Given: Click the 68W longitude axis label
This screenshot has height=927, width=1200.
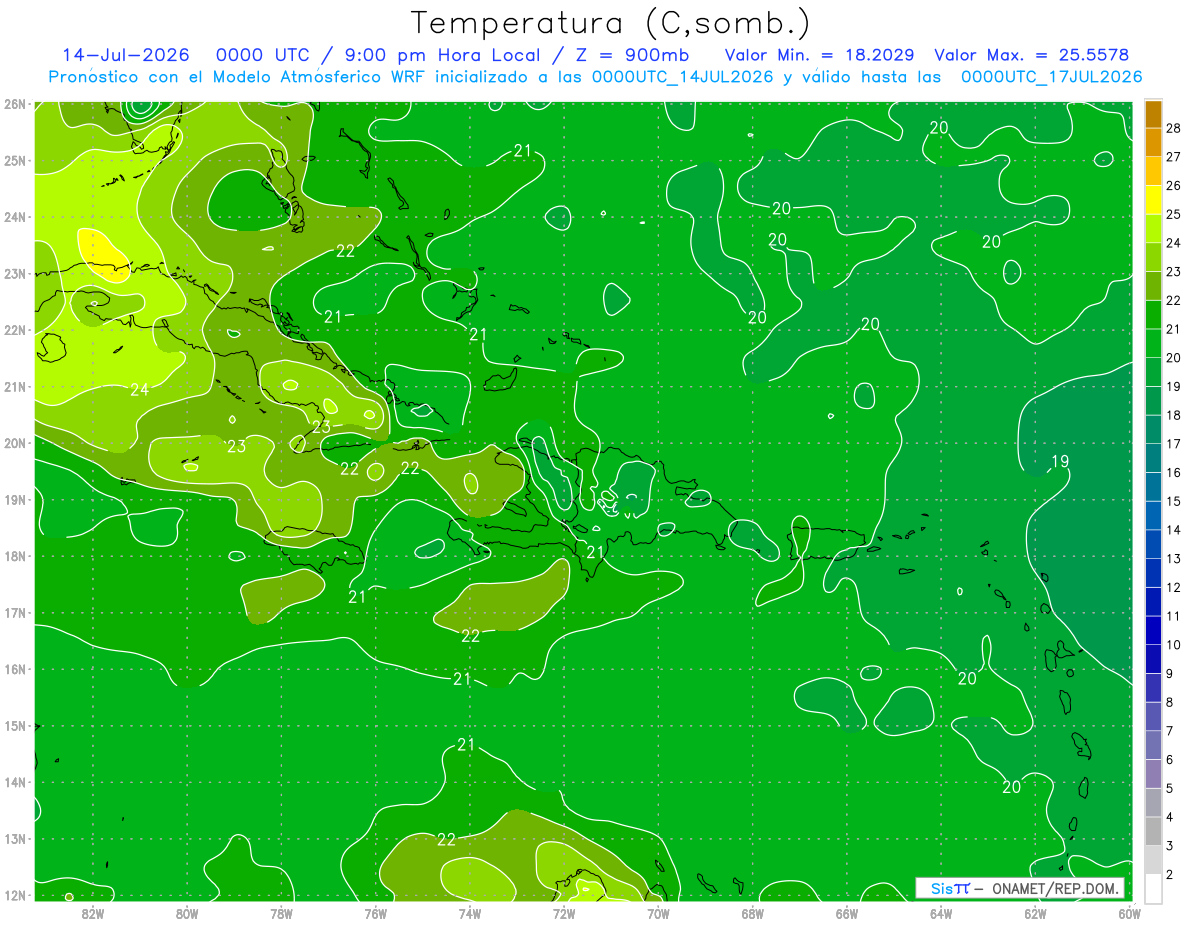Looking at the screenshot, I should (x=752, y=913).
